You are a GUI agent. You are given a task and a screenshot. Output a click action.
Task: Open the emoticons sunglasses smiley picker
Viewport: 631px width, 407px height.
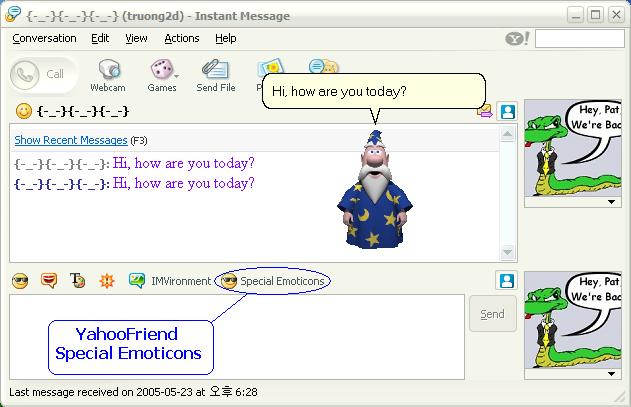[x=20, y=281]
